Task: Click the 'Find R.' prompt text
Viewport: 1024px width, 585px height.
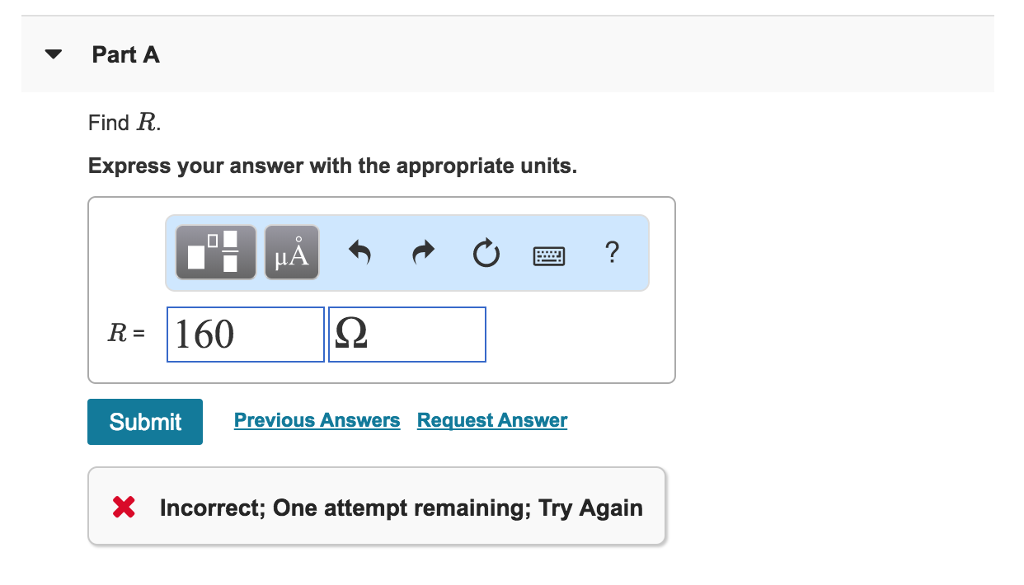Action: [124, 123]
